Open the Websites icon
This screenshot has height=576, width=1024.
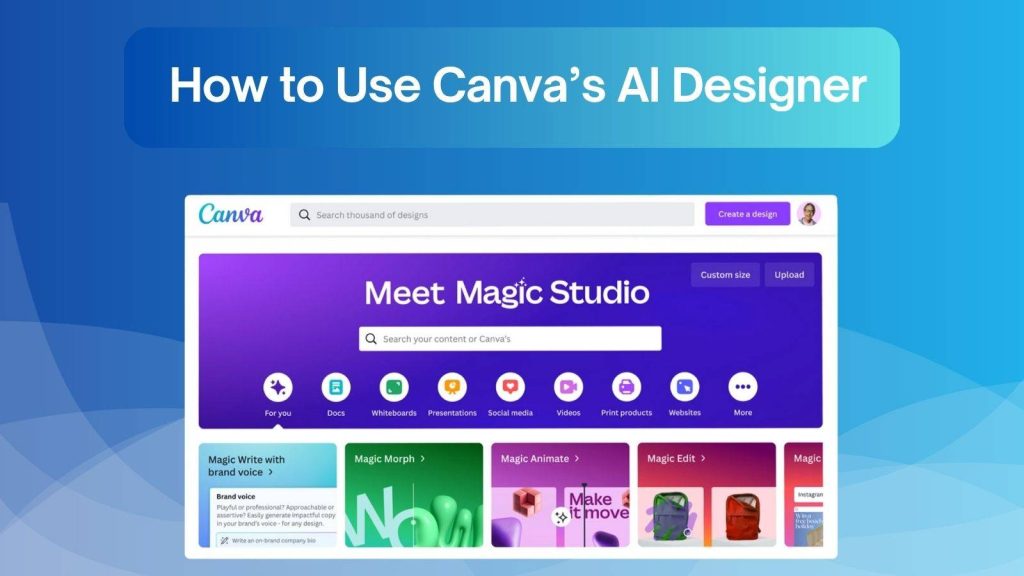(683, 385)
